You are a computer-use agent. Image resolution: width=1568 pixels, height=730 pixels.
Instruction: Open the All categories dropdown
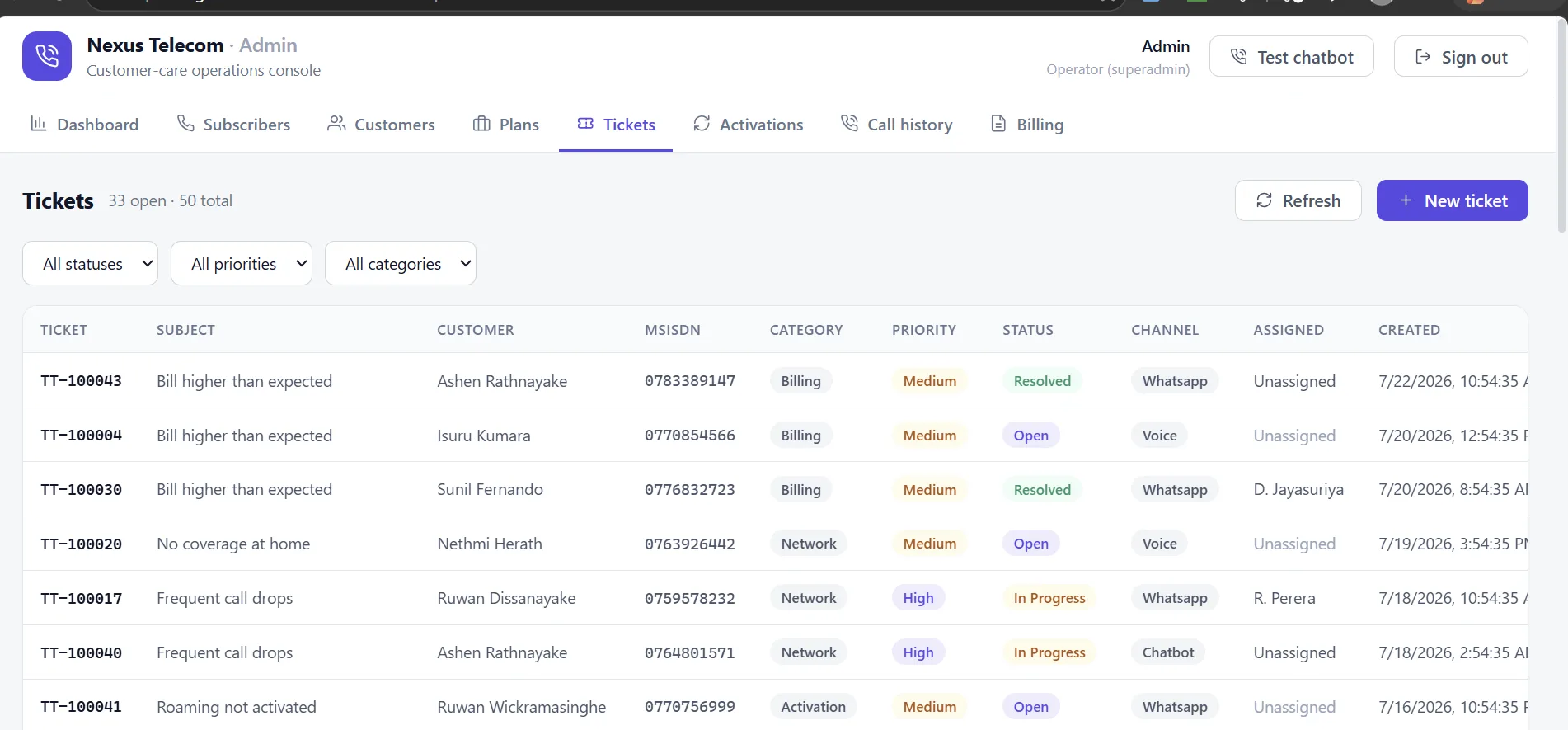(401, 263)
